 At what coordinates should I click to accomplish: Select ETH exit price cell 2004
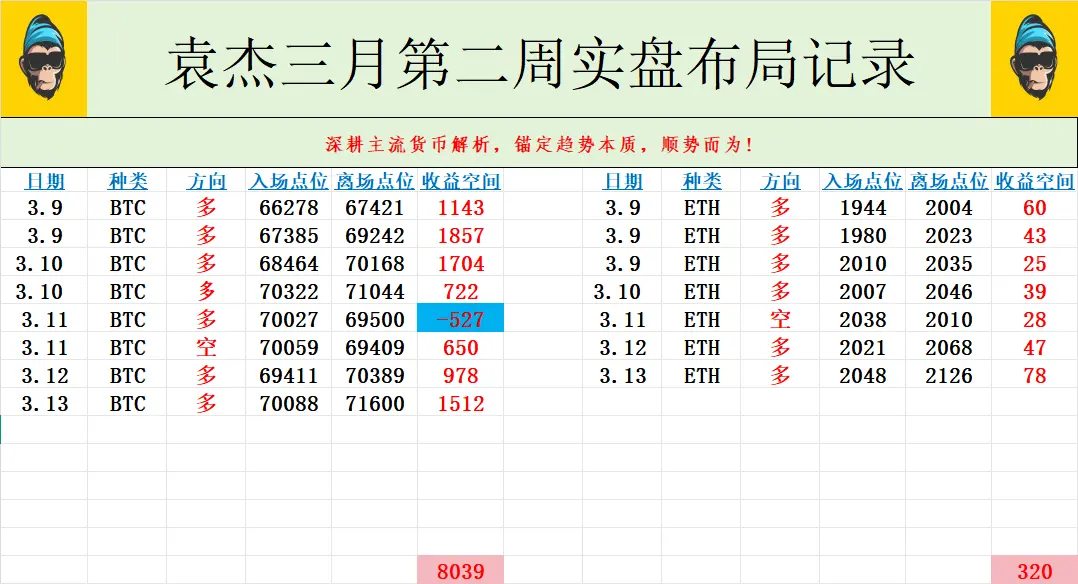pos(949,208)
